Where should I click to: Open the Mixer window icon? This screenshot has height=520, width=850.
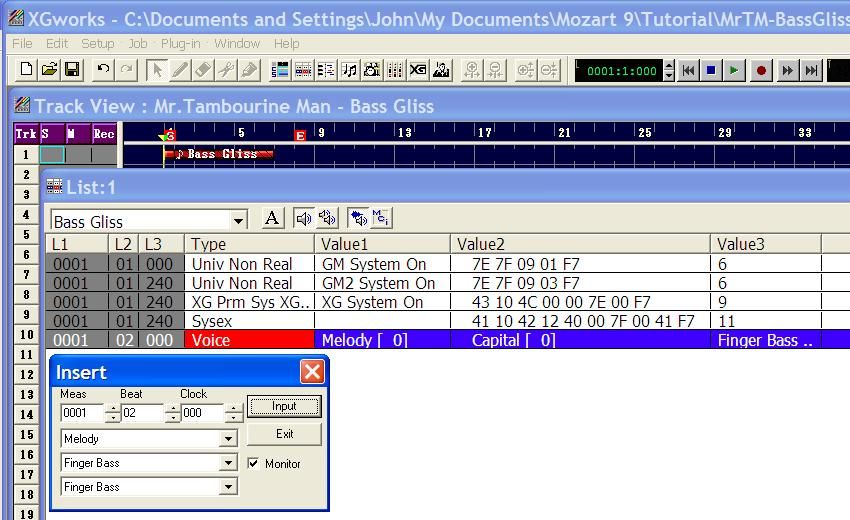click(x=395, y=70)
